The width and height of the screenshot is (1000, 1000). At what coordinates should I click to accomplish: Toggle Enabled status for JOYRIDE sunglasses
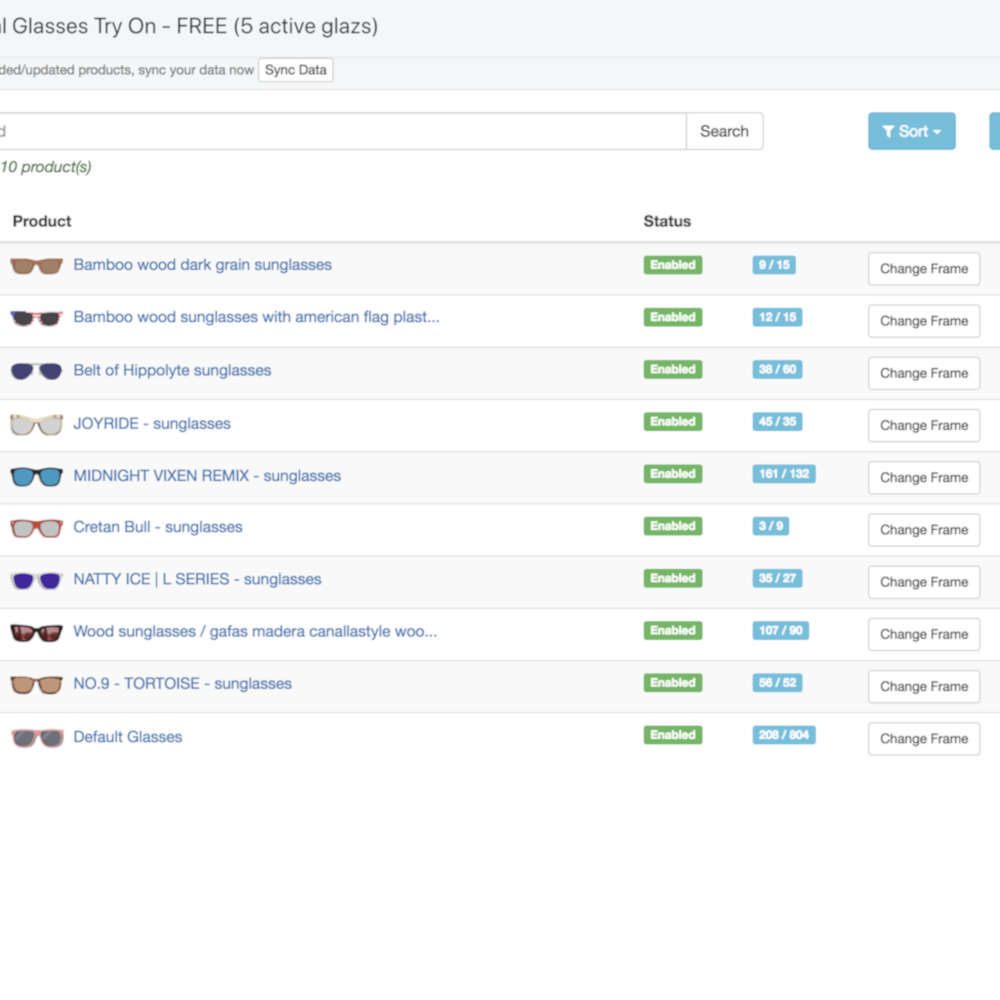point(672,422)
